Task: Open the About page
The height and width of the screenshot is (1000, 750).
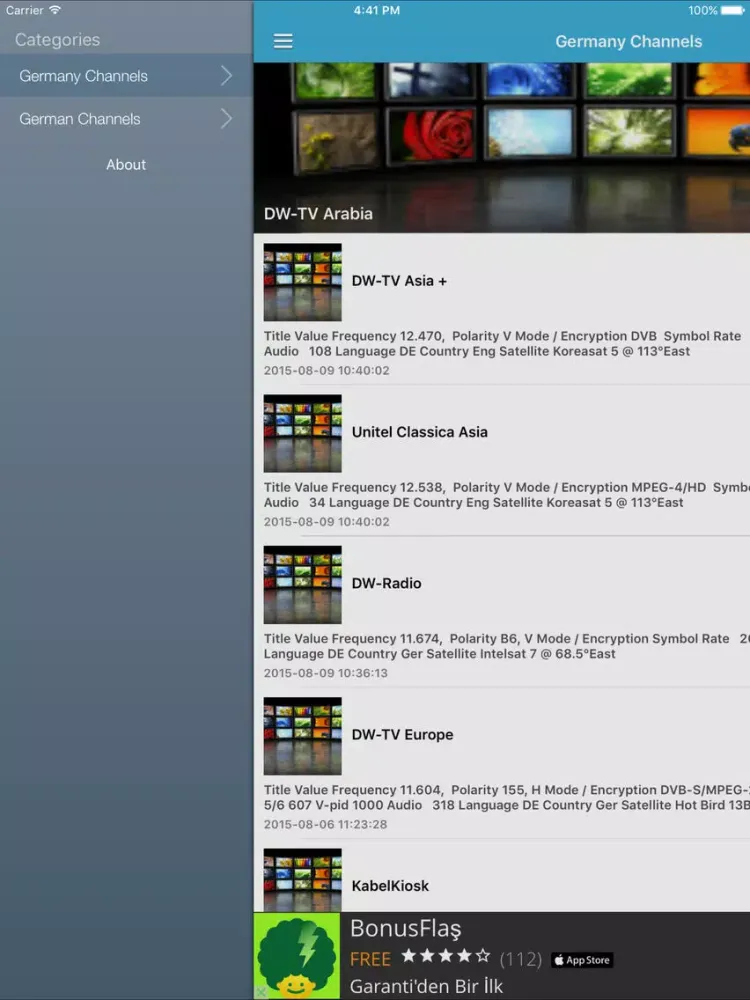Action: tap(126, 165)
